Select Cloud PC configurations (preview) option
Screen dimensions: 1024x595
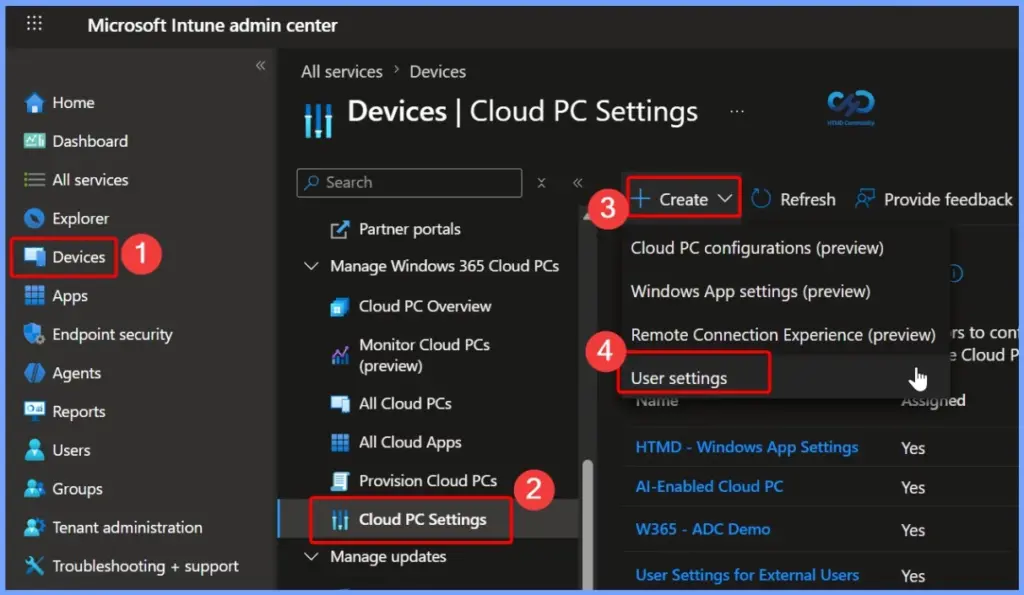[x=757, y=248]
